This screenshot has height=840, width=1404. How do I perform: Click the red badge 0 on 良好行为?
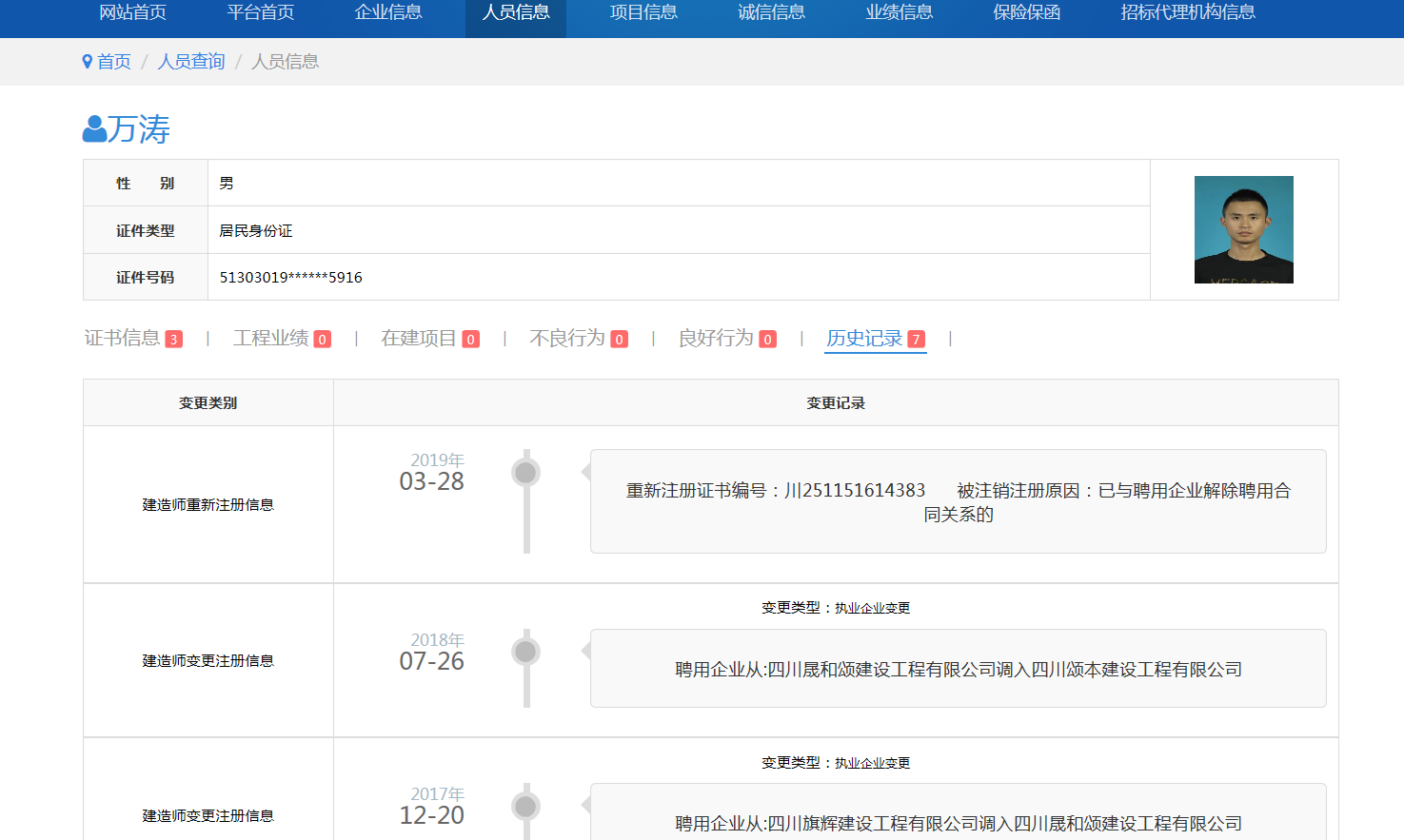[x=767, y=340]
